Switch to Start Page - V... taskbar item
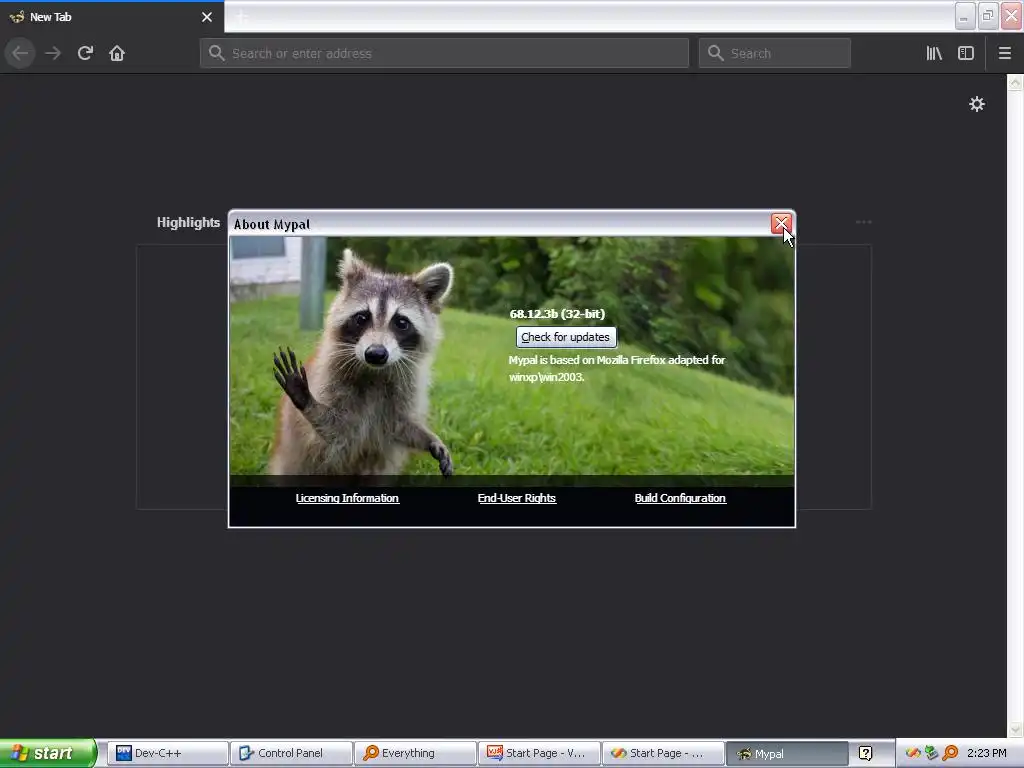 pyautogui.click(x=539, y=753)
